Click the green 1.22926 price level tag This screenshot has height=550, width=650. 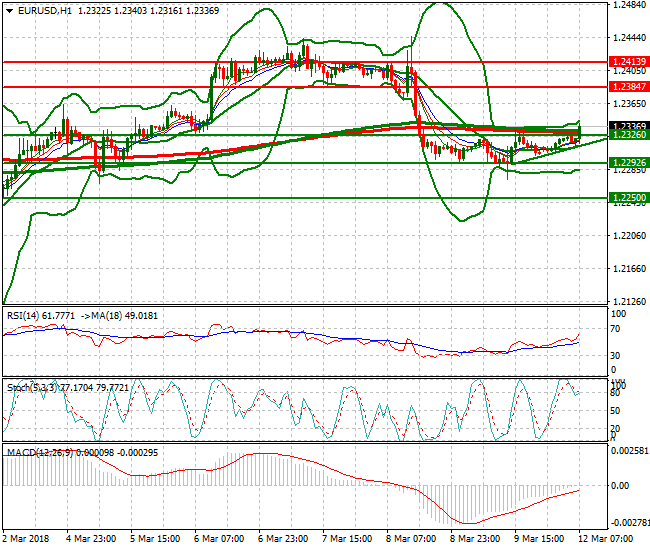click(628, 163)
